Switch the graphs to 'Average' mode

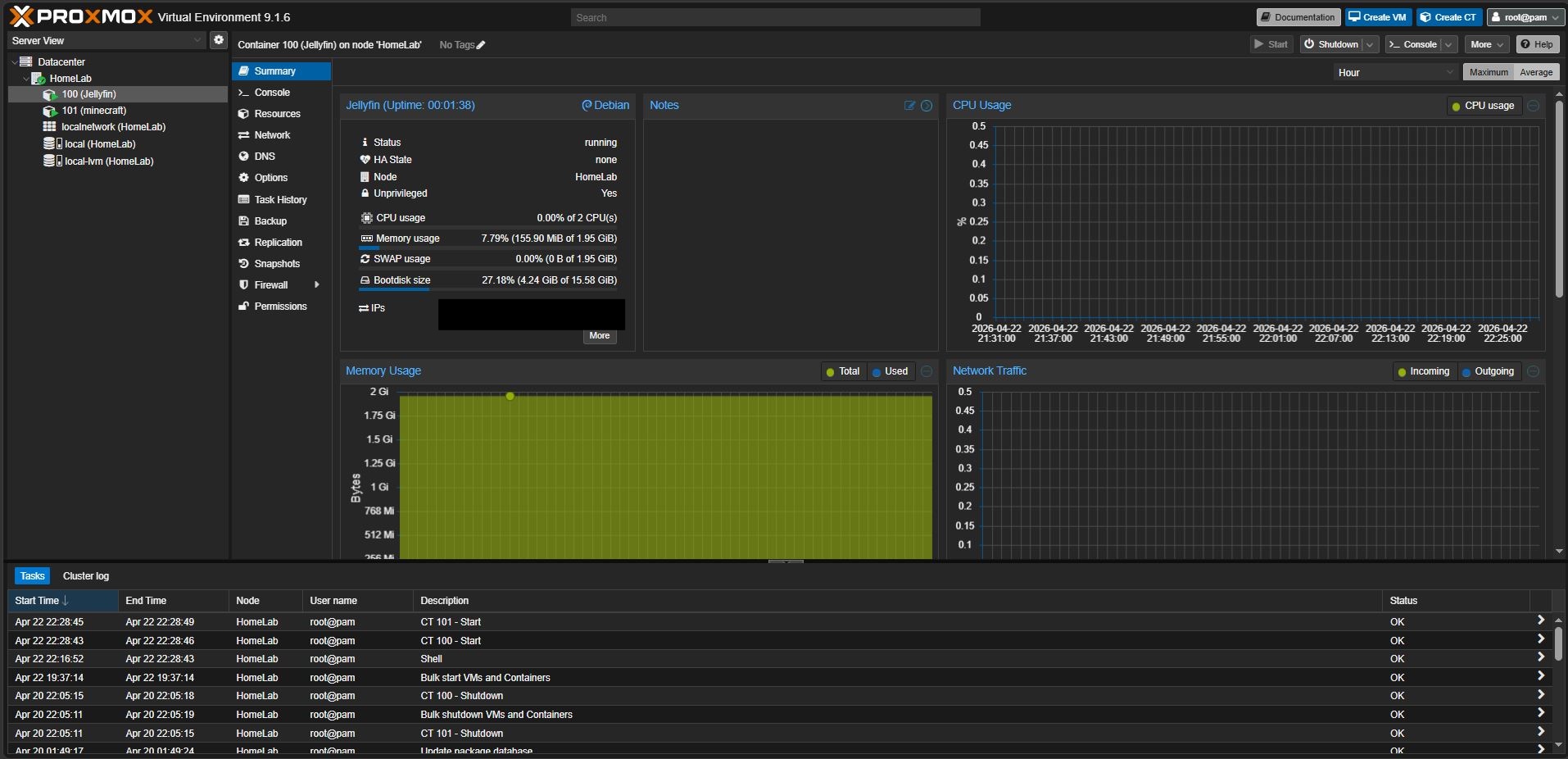1538,72
